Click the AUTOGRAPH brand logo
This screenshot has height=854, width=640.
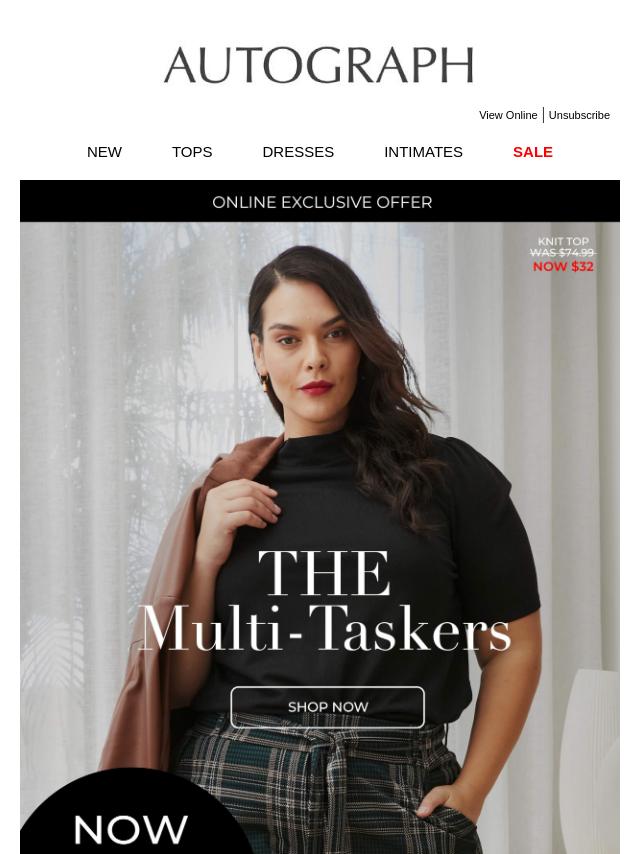(319, 65)
